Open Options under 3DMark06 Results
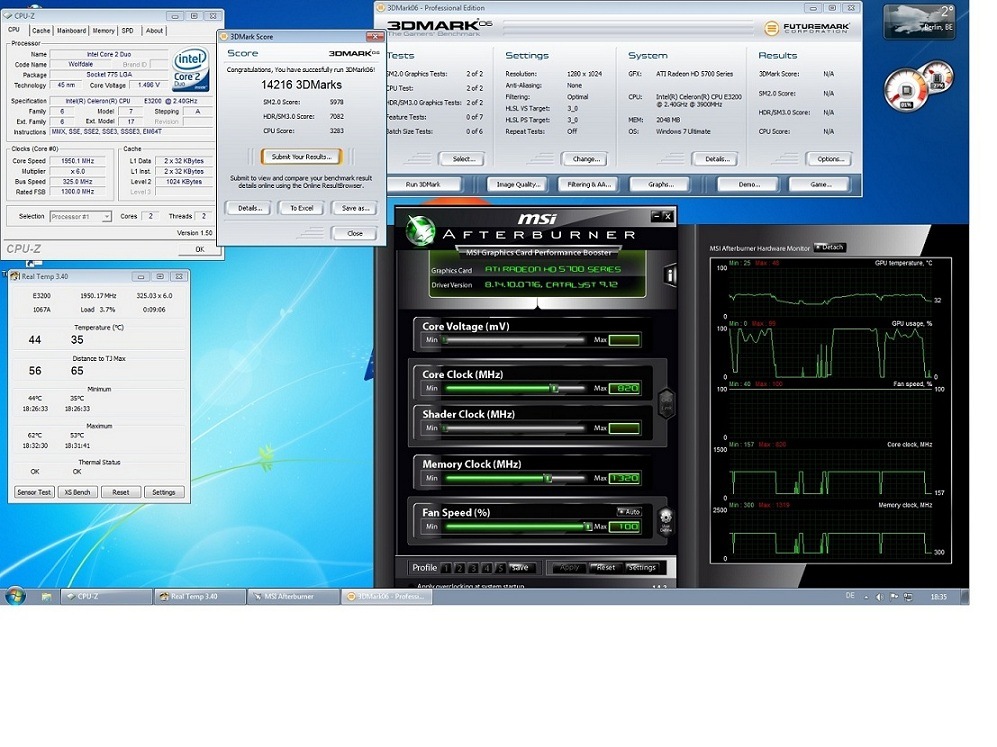Screen dimensions: 997x747 [x=830, y=159]
